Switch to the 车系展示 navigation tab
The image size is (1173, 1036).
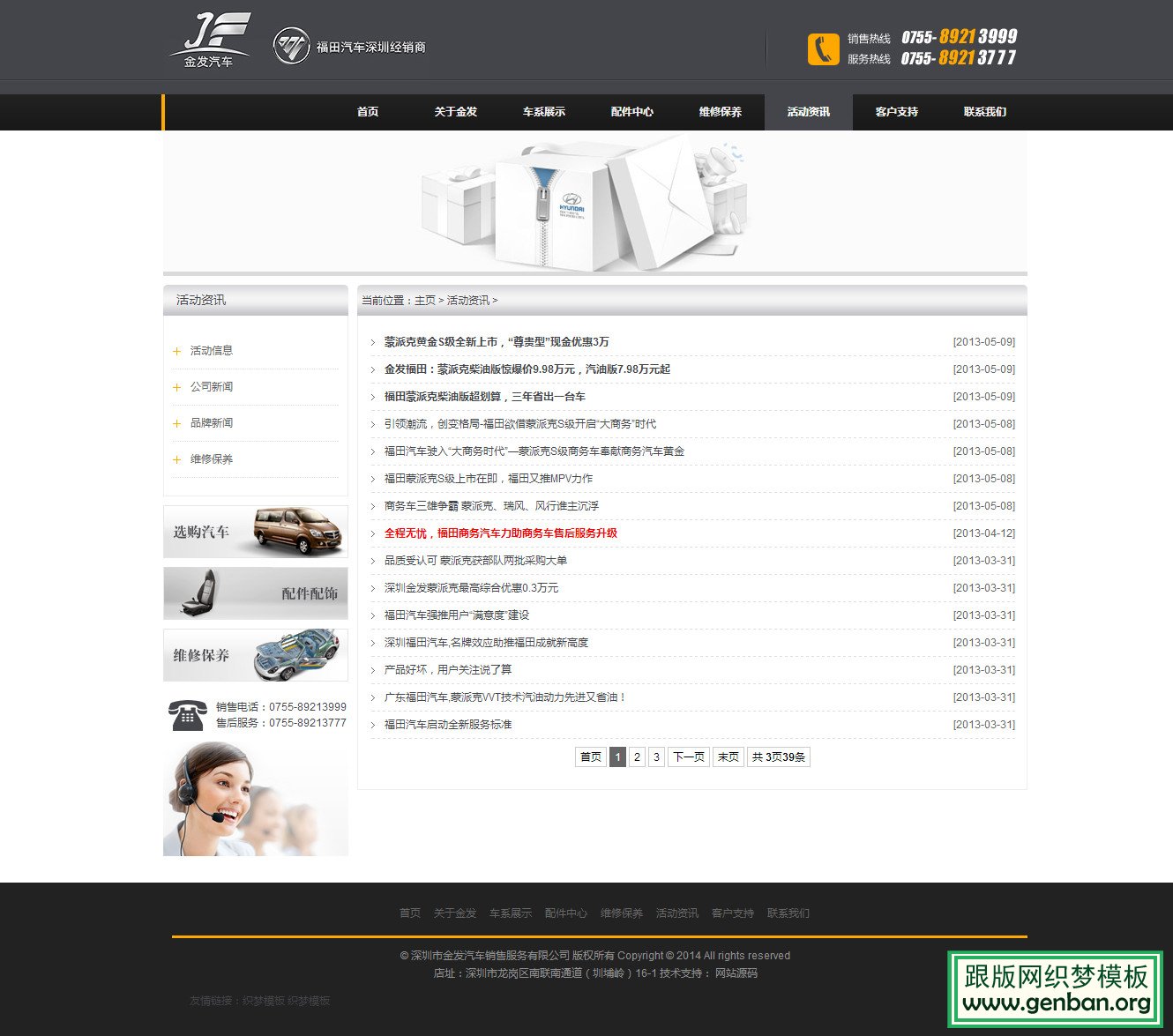[x=544, y=112]
